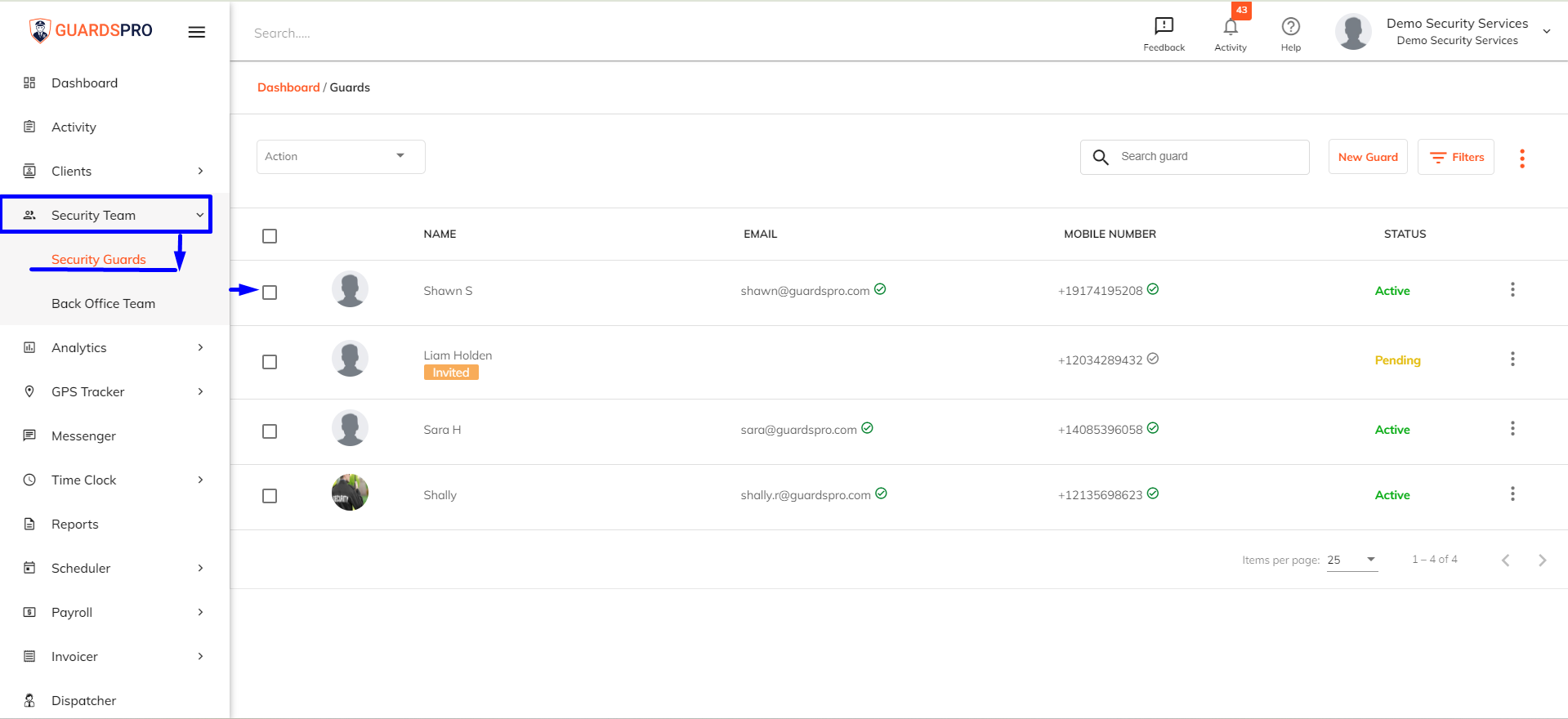1568x719 pixels.
Task: Open the Filters button
Action: point(1456,157)
